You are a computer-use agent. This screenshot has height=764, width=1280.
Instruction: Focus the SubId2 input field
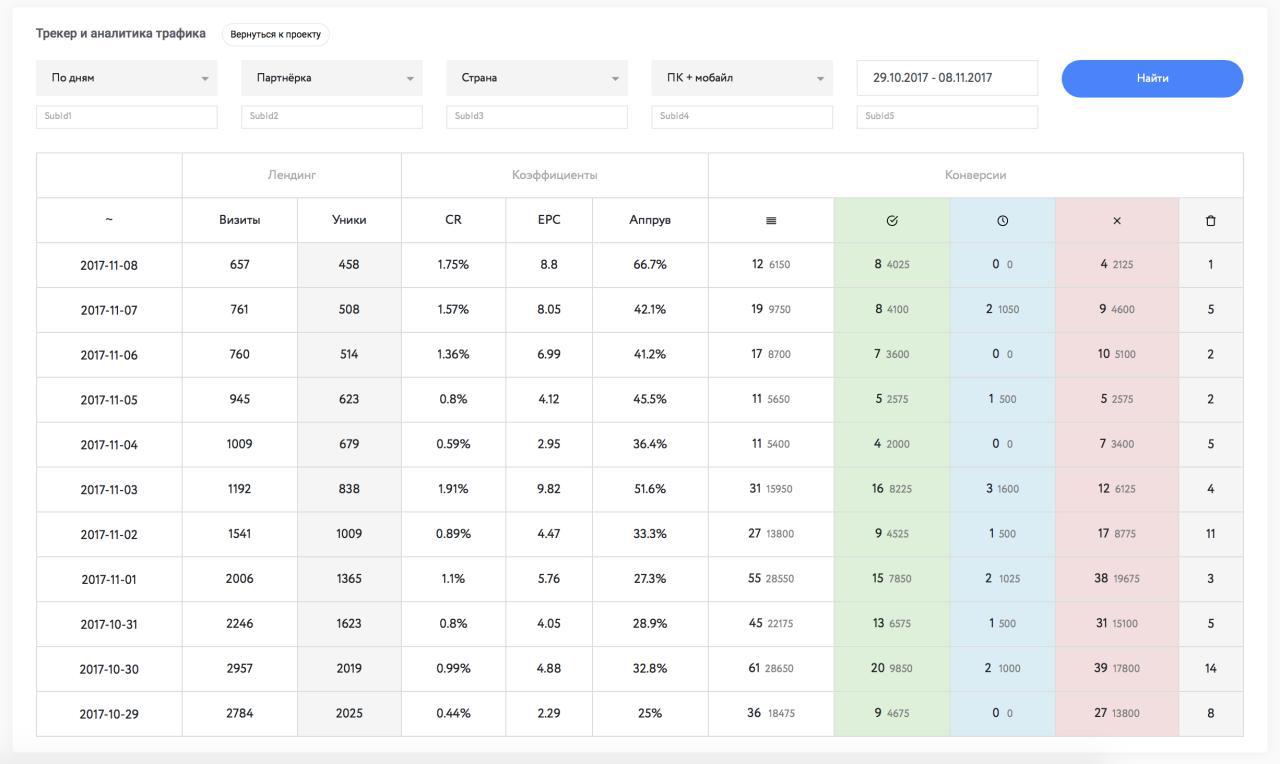point(332,116)
